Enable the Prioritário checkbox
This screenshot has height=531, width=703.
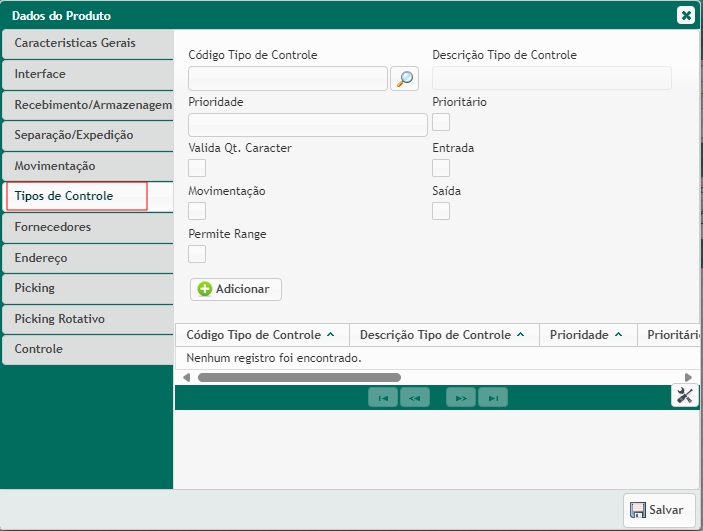pos(441,122)
